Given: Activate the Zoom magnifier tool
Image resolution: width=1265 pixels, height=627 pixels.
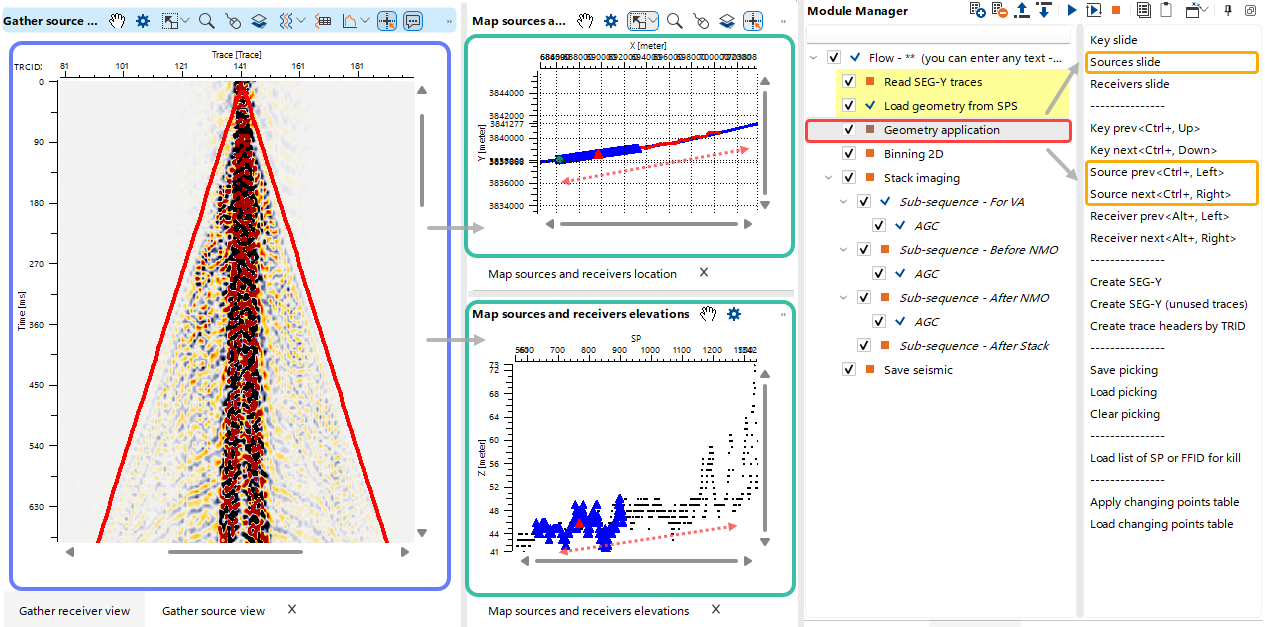Looking at the screenshot, I should click(207, 20).
